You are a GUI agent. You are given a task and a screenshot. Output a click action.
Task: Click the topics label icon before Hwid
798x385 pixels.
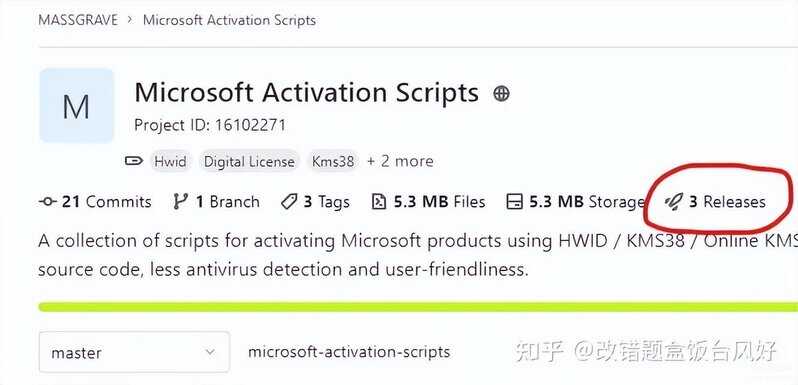134,161
